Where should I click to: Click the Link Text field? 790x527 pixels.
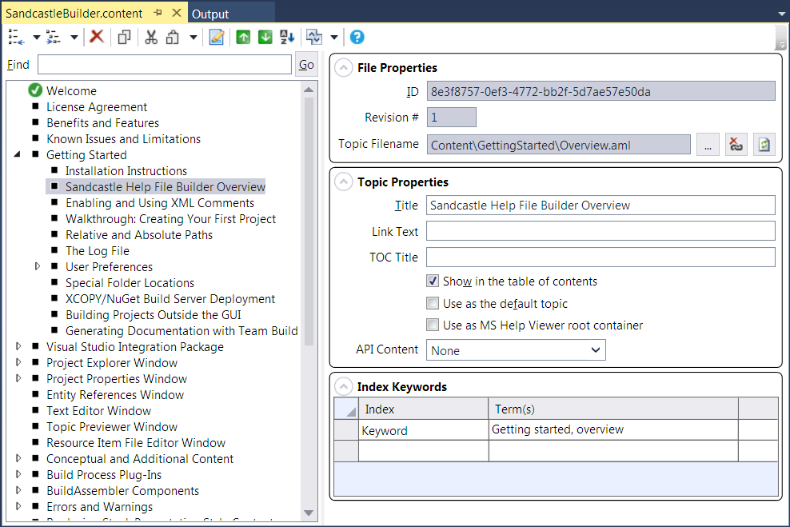pyautogui.click(x=601, y=231)
